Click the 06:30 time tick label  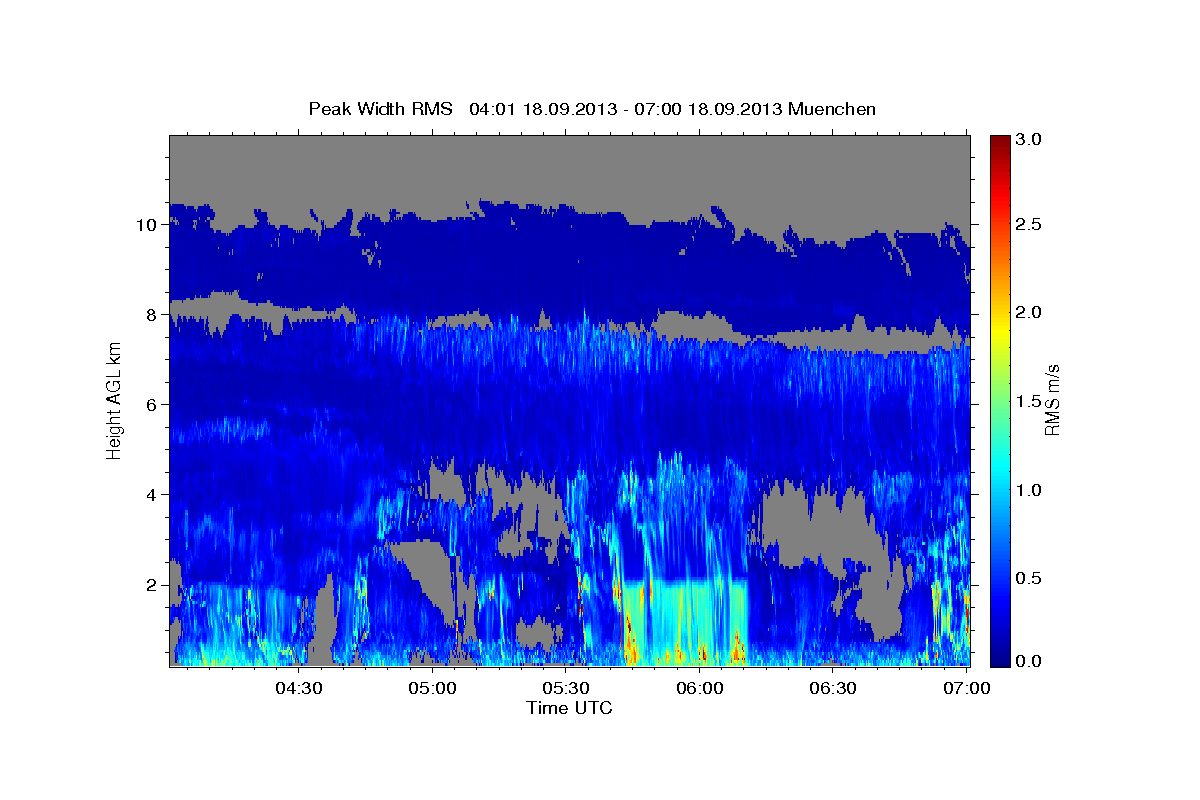(x=834, y=688)
